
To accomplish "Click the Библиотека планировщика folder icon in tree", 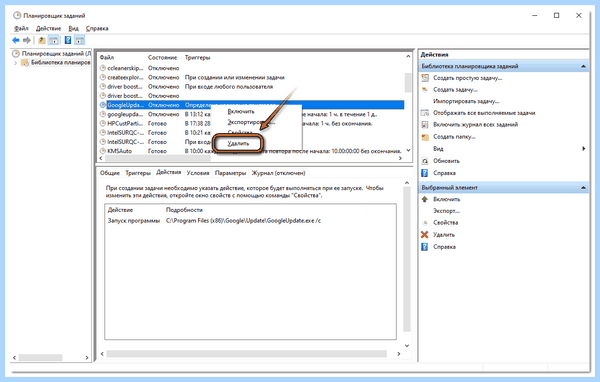I will click(25, 63).
